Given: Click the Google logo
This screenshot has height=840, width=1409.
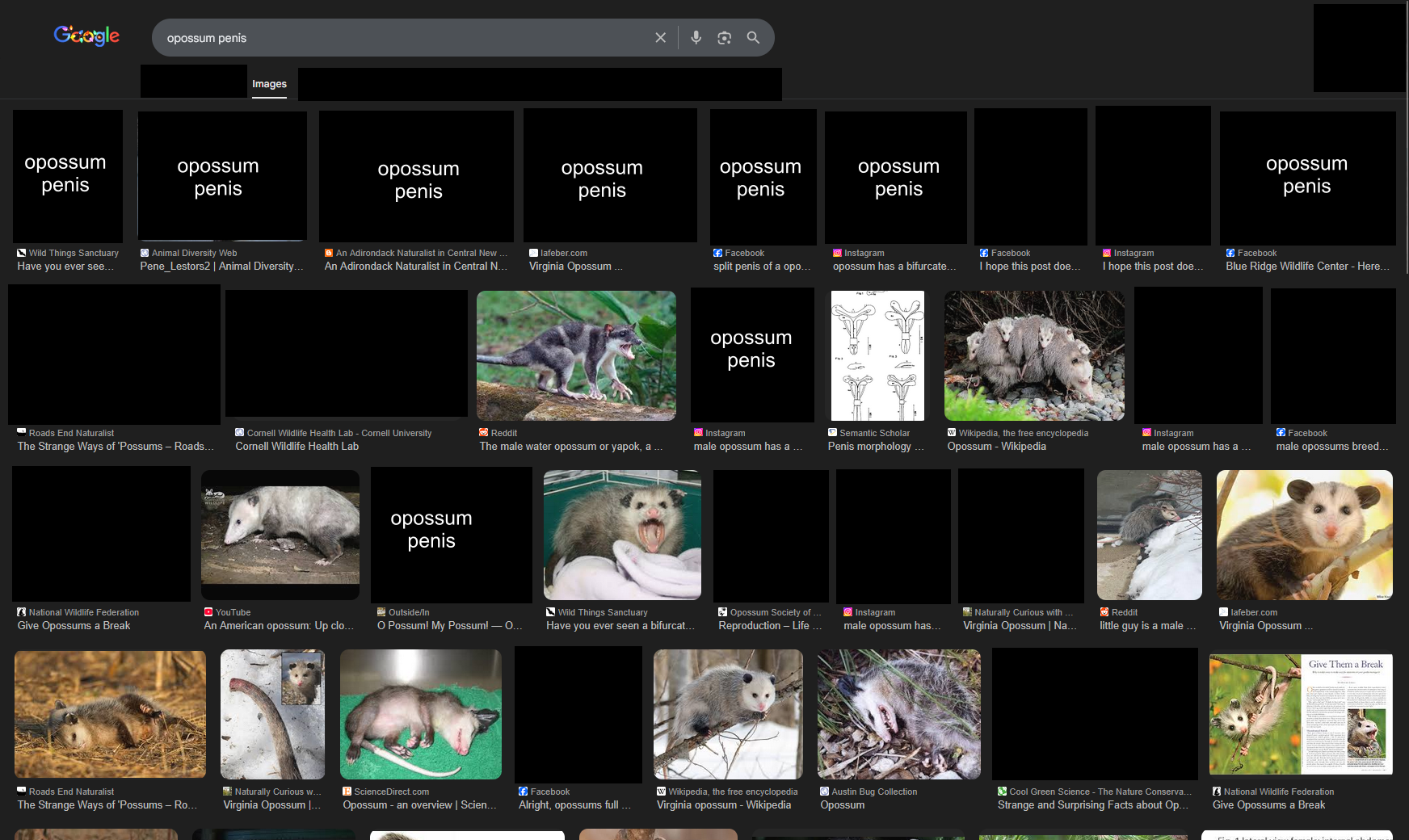Looking at the screenshot, I should point(86,36).
